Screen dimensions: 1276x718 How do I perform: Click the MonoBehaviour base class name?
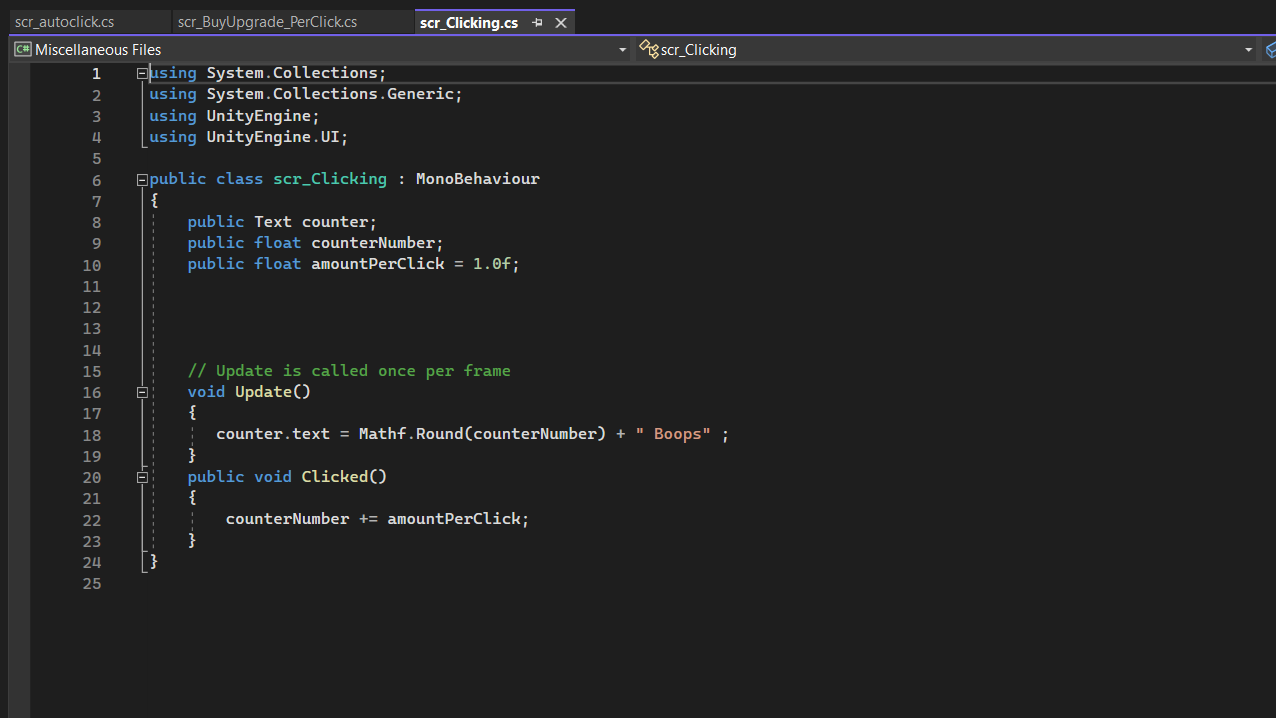tap(477, 179)
